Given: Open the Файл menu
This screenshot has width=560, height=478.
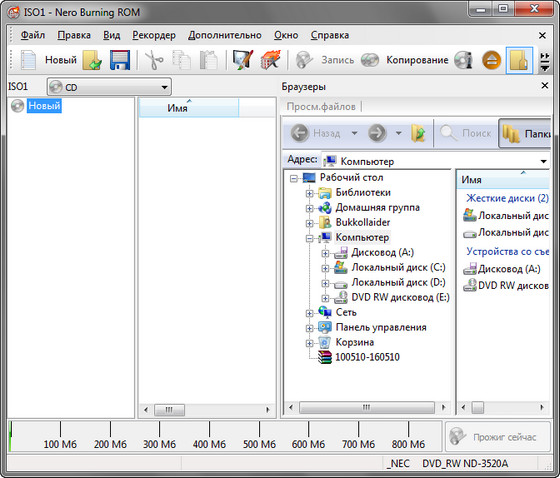Looking at the screenshot, I should click(x=33, y=35).
